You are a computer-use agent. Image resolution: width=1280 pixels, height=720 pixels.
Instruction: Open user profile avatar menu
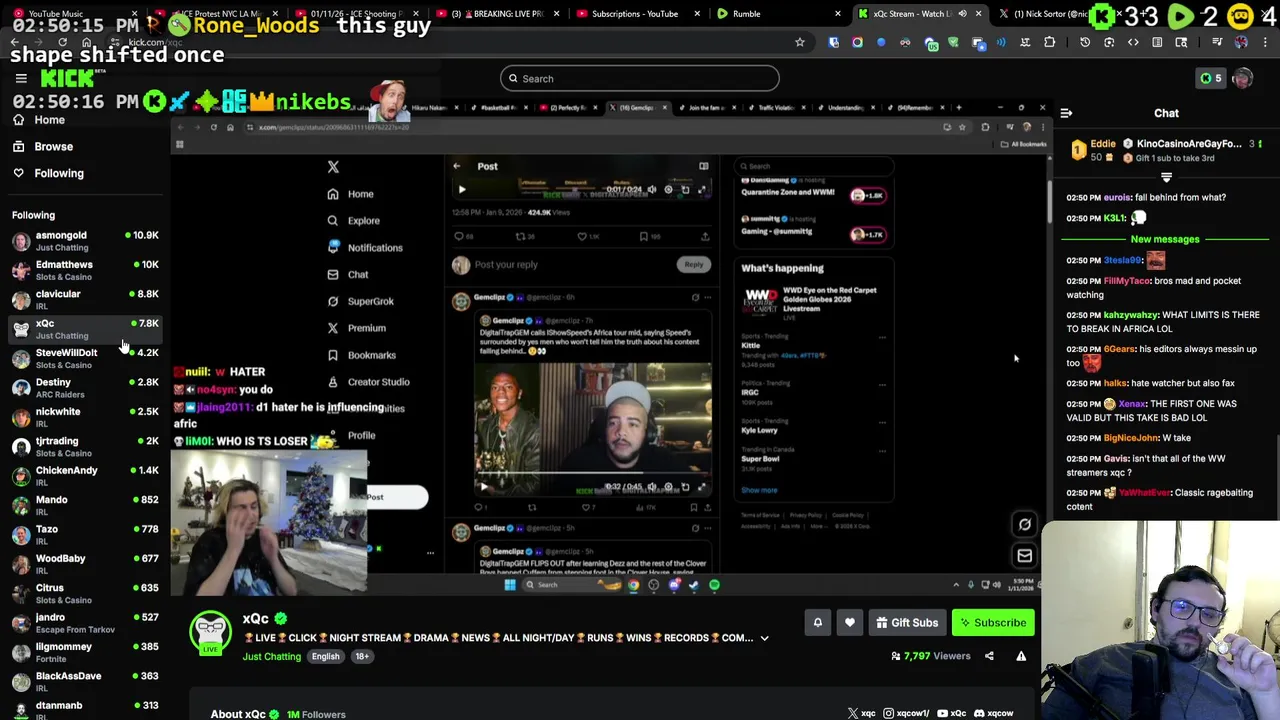1243,78
